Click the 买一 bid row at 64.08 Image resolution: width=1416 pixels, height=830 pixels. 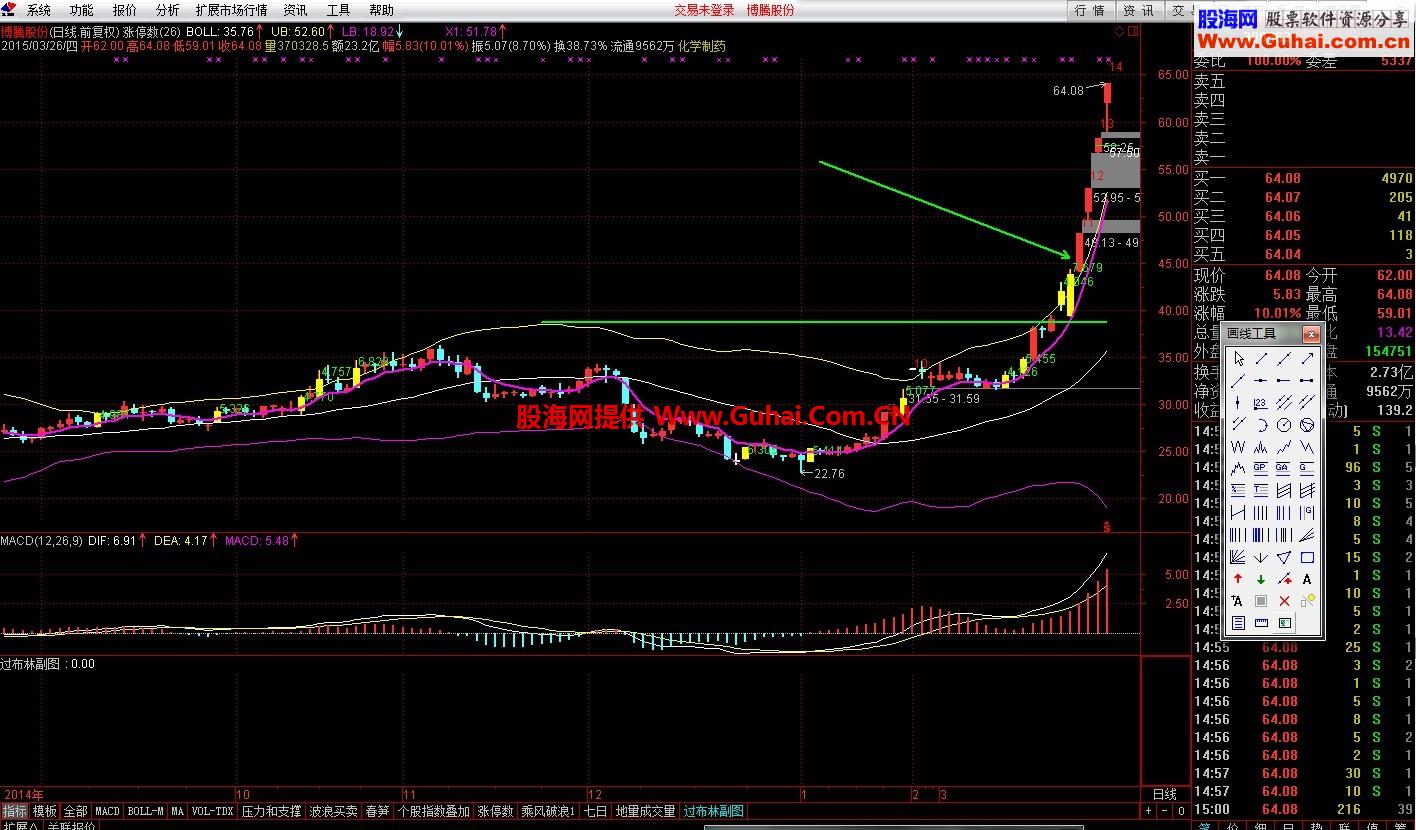click(x=1303, y=179)
